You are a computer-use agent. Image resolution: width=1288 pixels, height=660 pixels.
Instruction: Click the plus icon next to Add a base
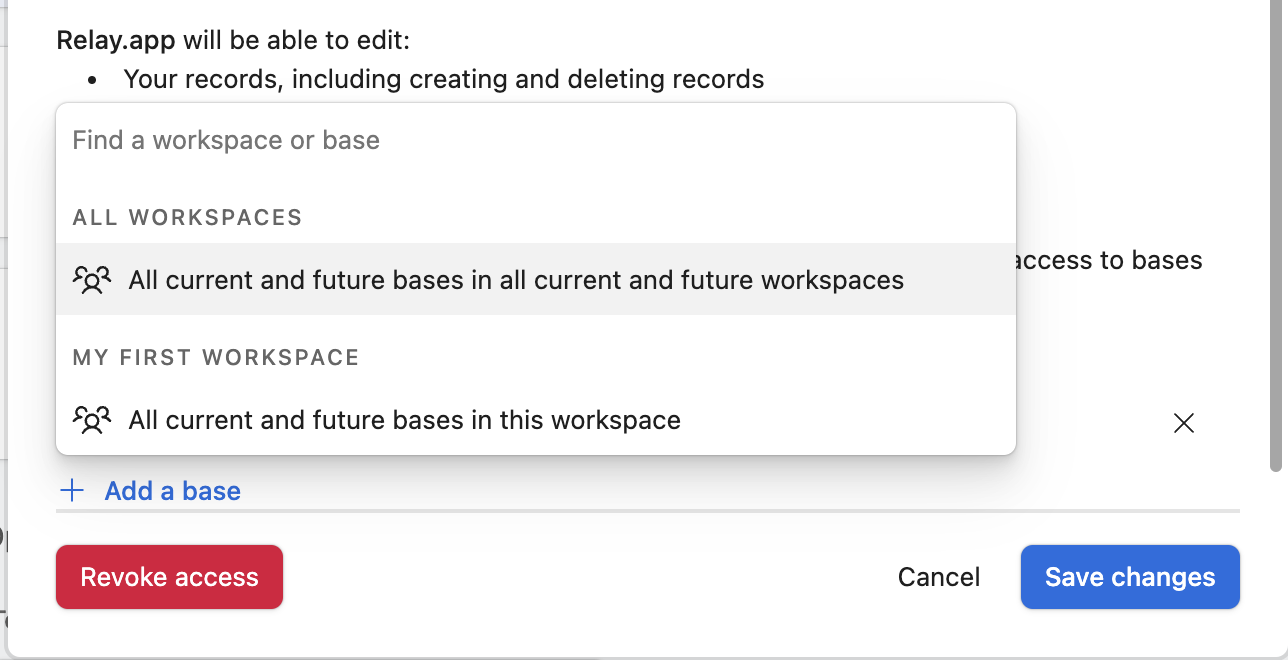tap(71, 490)
